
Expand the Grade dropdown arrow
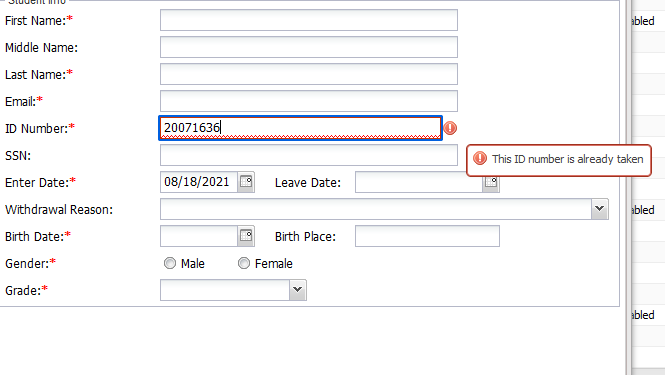298,290
